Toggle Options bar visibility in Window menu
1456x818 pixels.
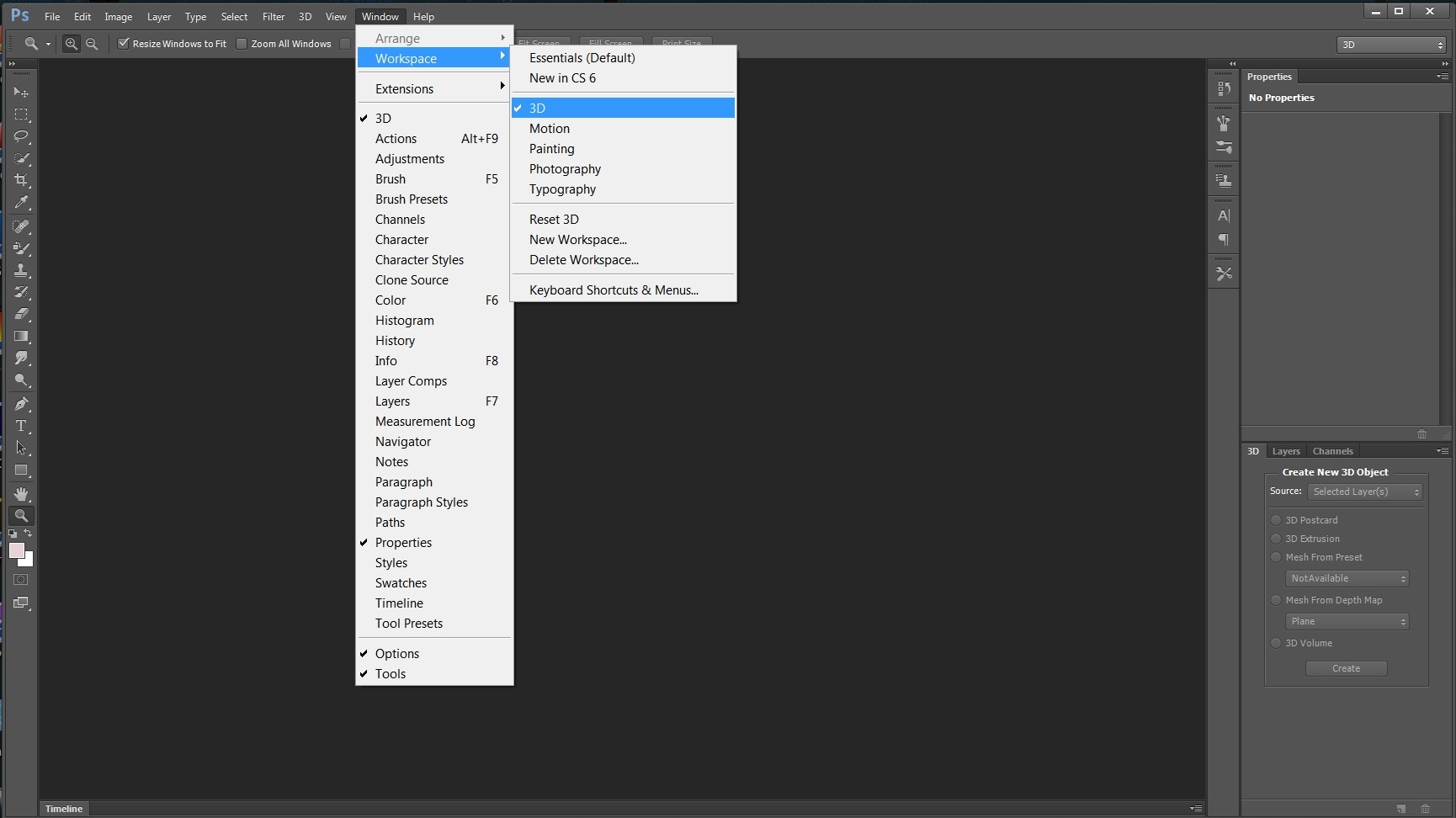click(434, 654)
